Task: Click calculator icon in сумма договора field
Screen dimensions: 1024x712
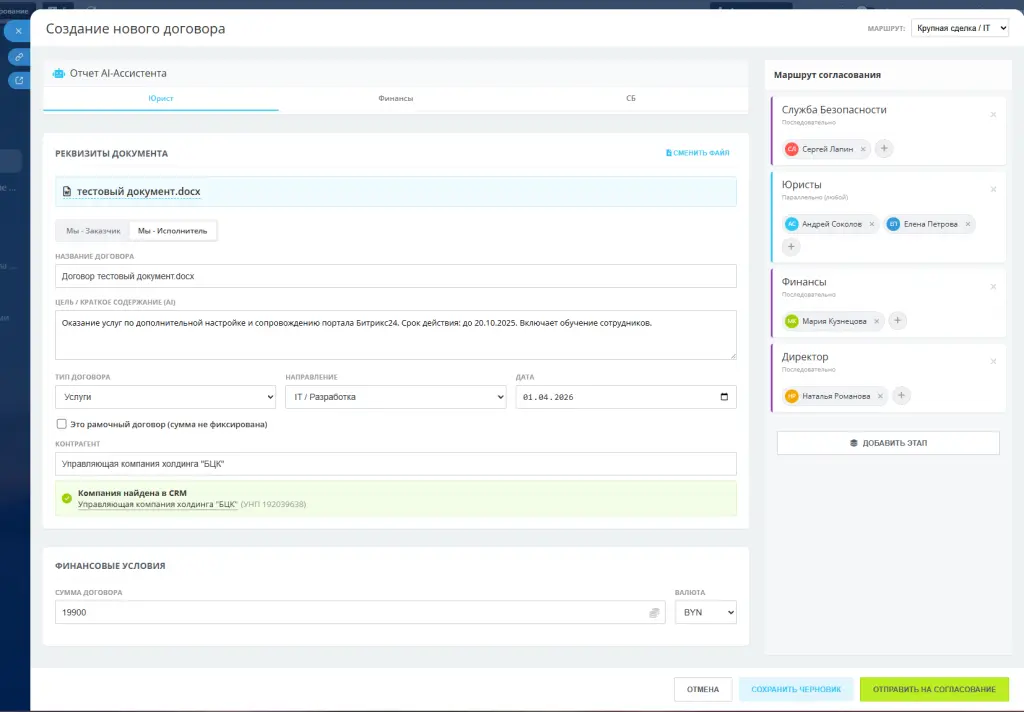Action: (x=654, y=612)
